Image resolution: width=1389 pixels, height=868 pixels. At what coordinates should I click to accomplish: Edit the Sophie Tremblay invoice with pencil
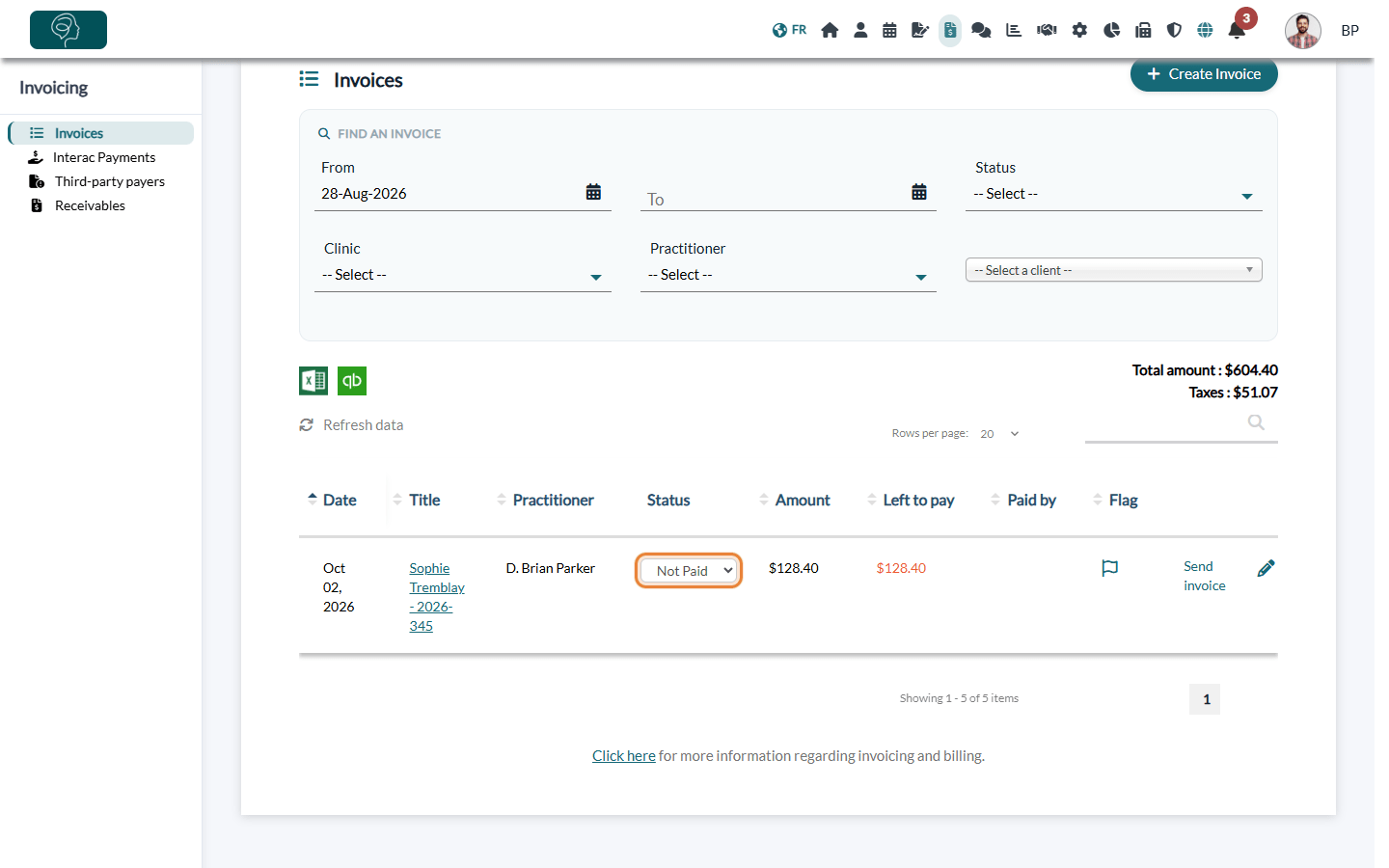click(x=1266, y=568)
